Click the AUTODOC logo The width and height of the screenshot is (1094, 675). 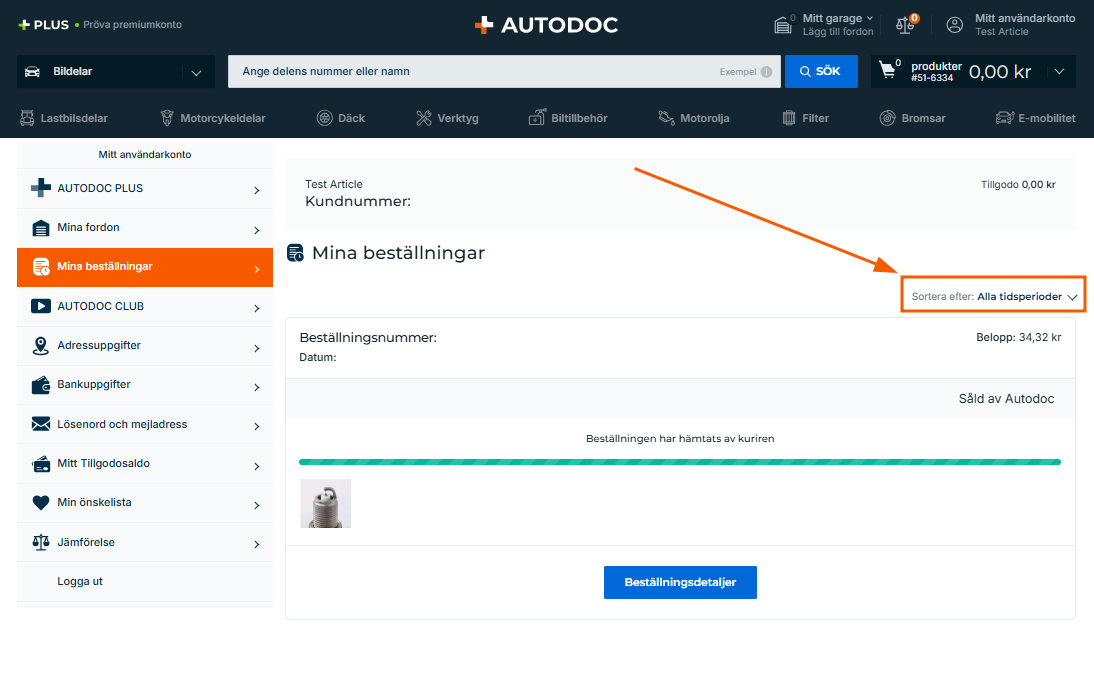(546, 25)
